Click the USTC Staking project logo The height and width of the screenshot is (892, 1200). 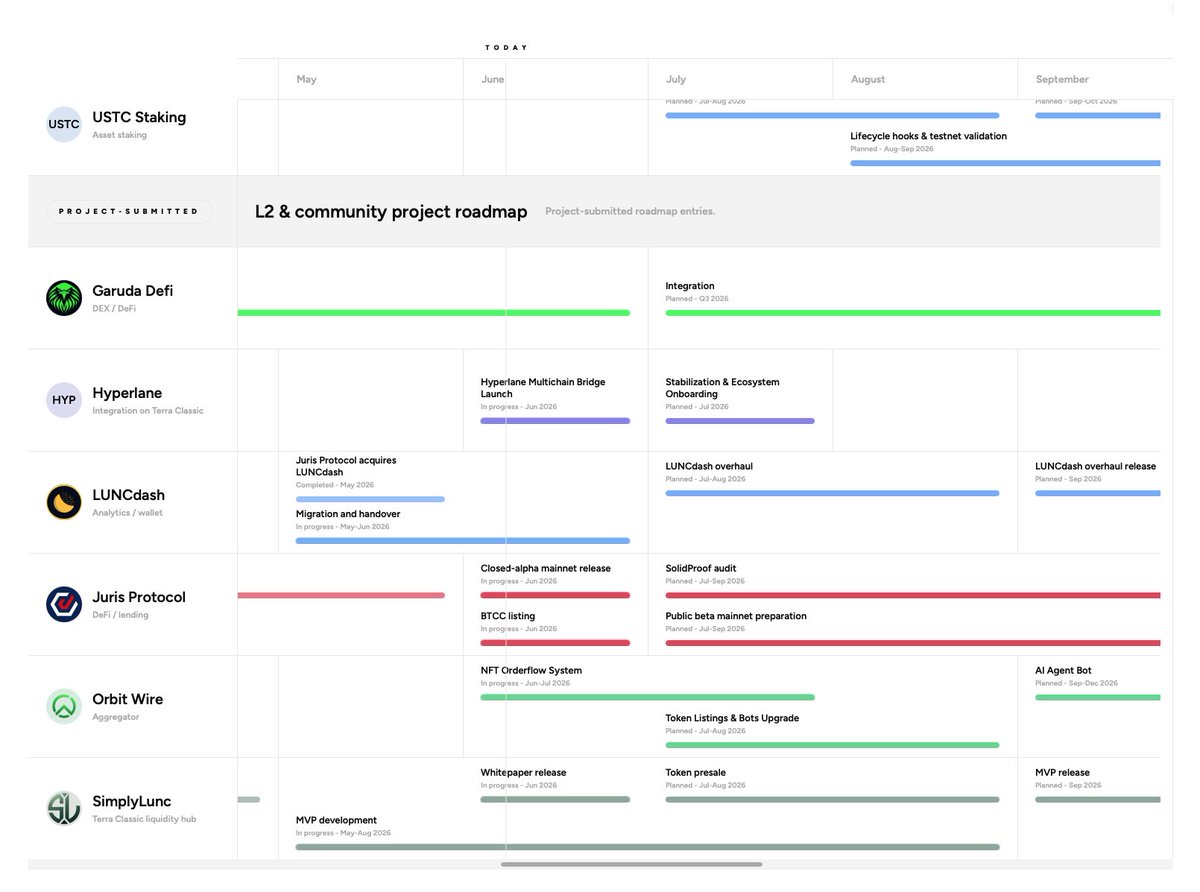click(x=64, y=124)
